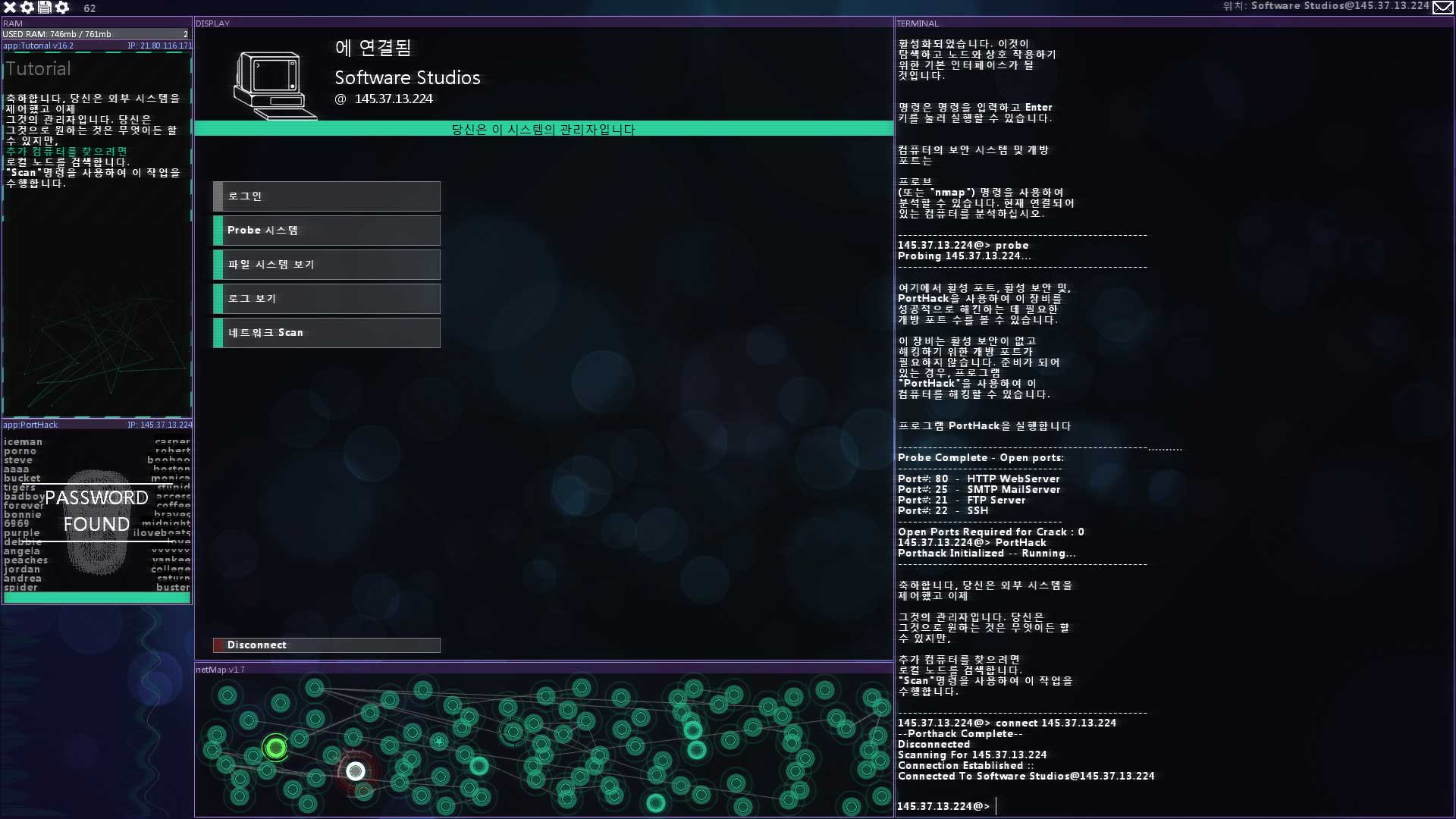1456x819 pixels.
Task: Select the 로그 보기 menu option
Action: pyautogui.click(x=327, y=298)
